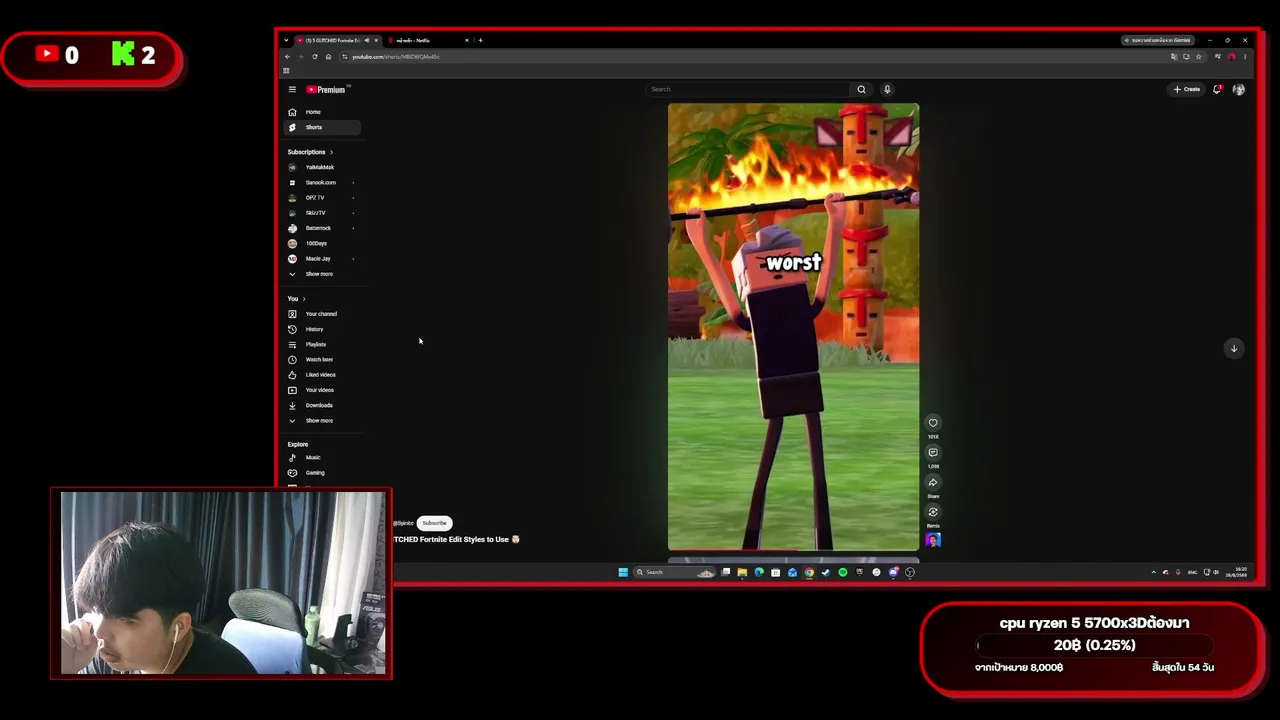
Task: Open History in the sidebar
Action: pyautogui.click(x=321, y=329)
